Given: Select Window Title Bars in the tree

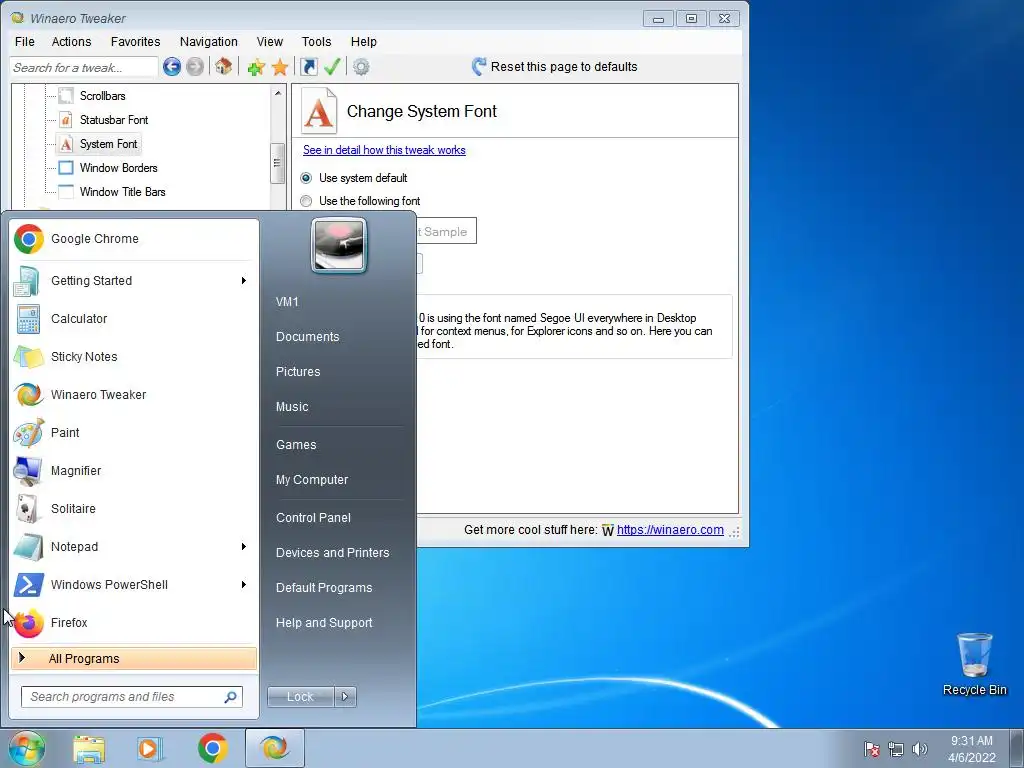Looking at the screenshot, I should point(123,192).
